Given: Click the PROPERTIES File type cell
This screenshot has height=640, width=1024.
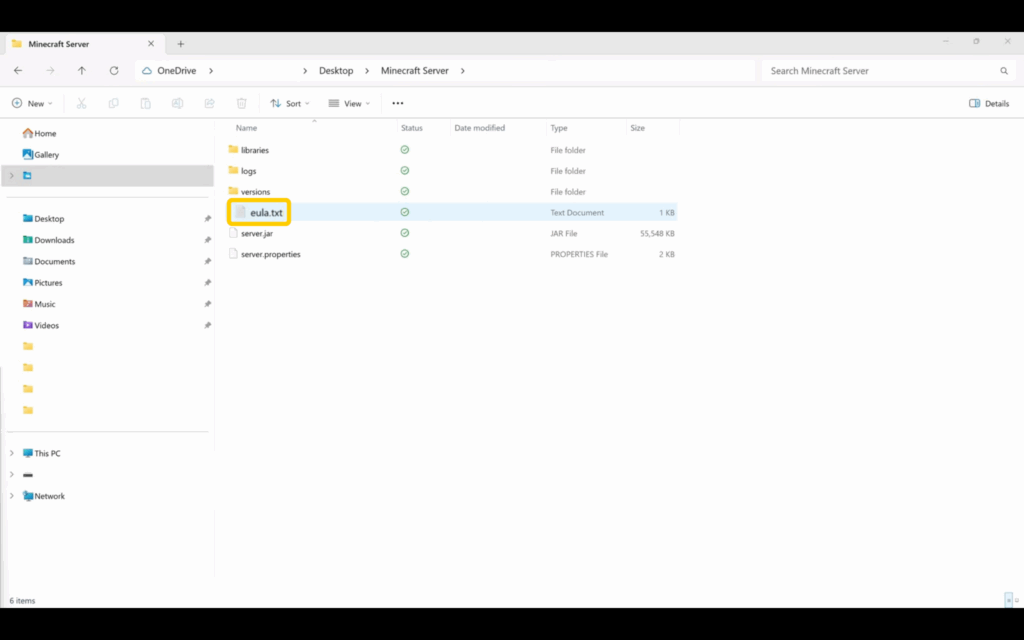Looking at the screenshot, I should pyautogui.click(x=579, y=254).
